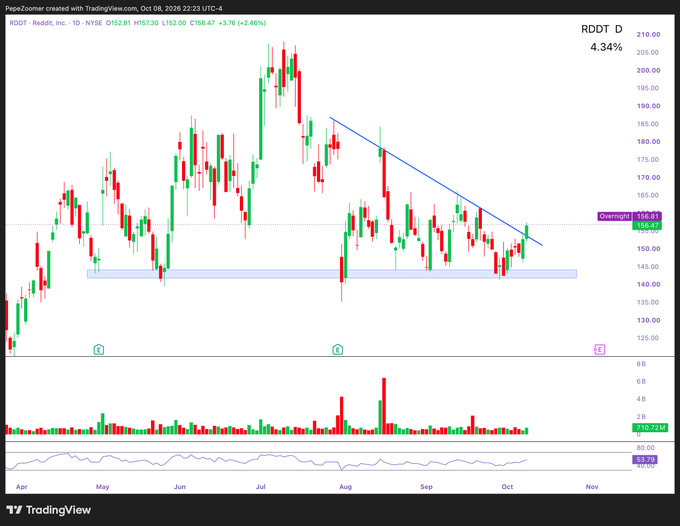Click the 140.00 price axis label
This screenshot has height=526, width=680.
pos(648,284)
